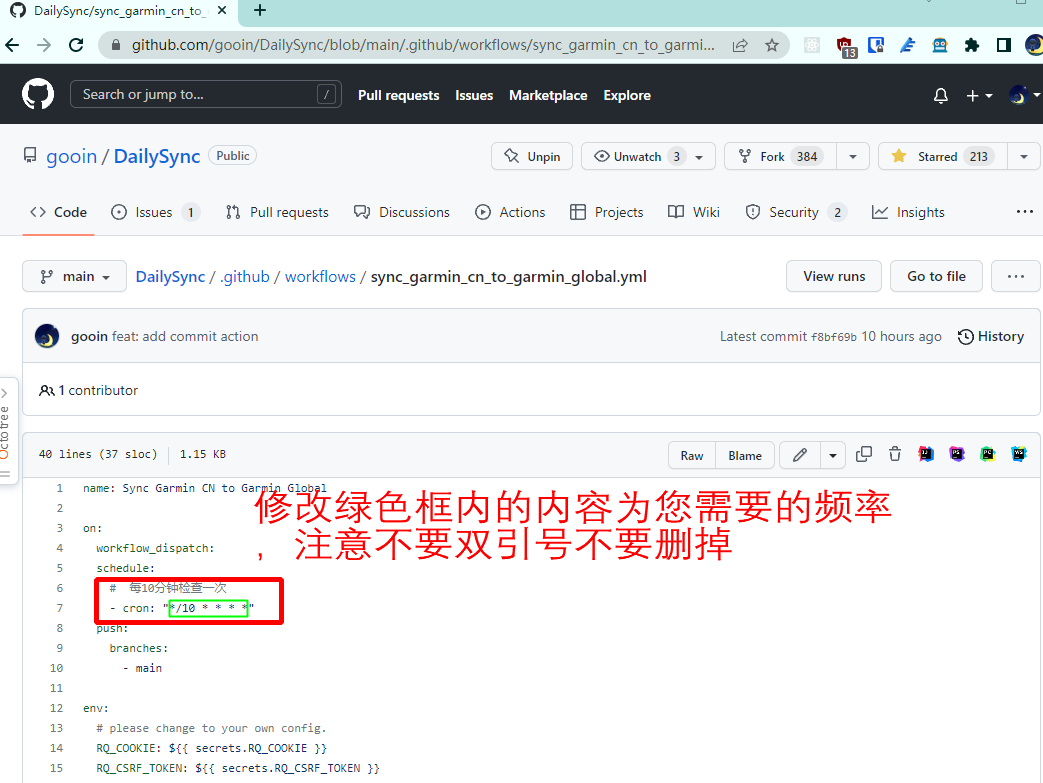Open notifications bell icon
This screenshot has height=783, width=1043.
[x=941, y=96]
